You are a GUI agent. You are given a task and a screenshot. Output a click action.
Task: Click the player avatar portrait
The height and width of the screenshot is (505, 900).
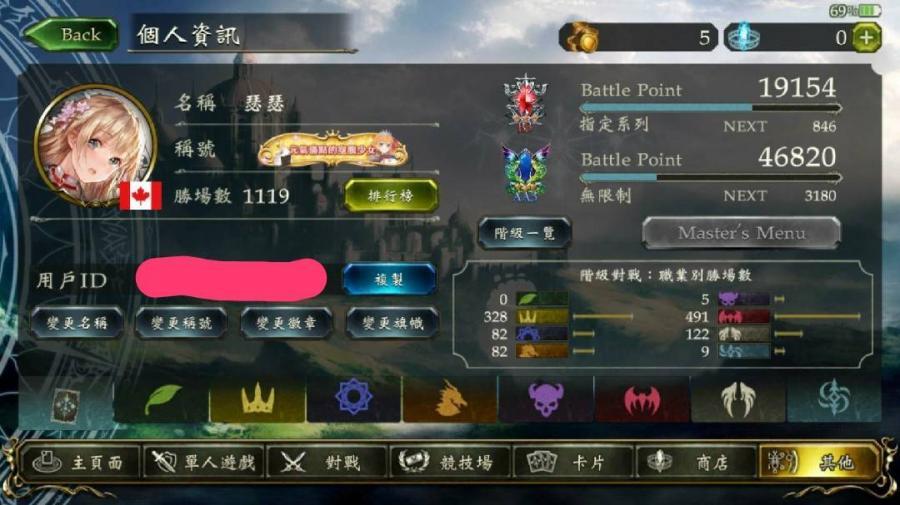click(x=95, y=146)
